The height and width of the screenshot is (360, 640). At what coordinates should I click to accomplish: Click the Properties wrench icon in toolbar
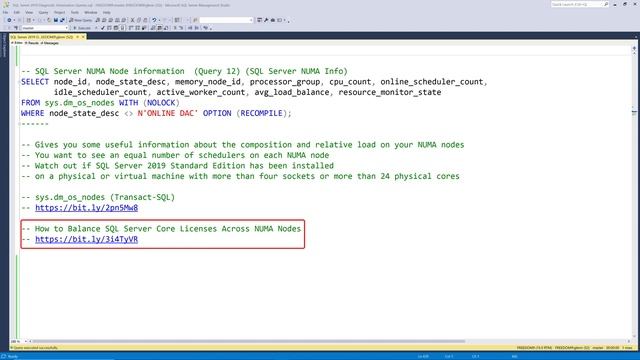click(x=266, y=20)
